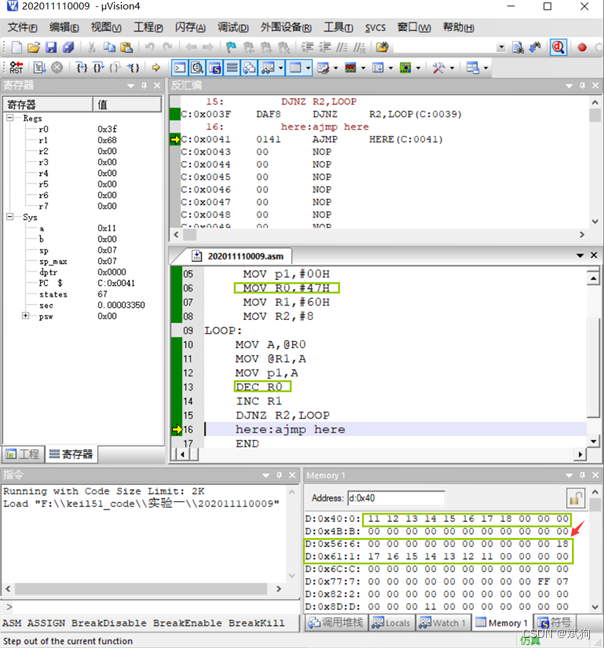This screenshot has height=649, width=605.
Task: Open the Memory window dropdown arrow
Action: point(308,67)
